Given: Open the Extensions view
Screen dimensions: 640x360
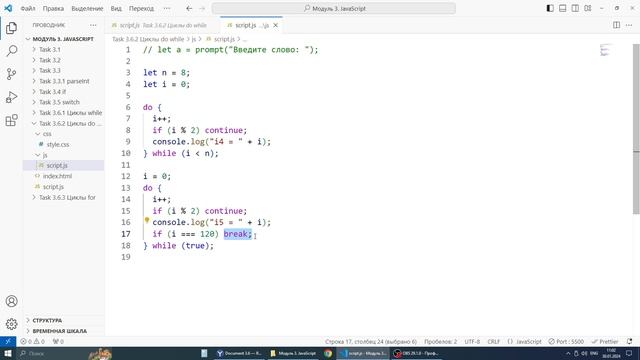Looking at the screenshot, I should pyautogui.click(x=11, y=120).
